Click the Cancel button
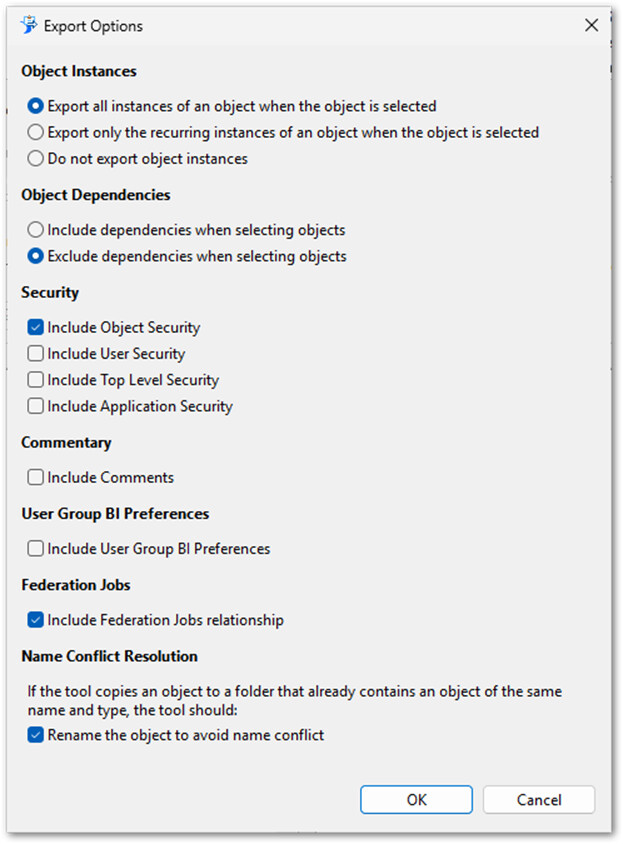 coord(538,799)
